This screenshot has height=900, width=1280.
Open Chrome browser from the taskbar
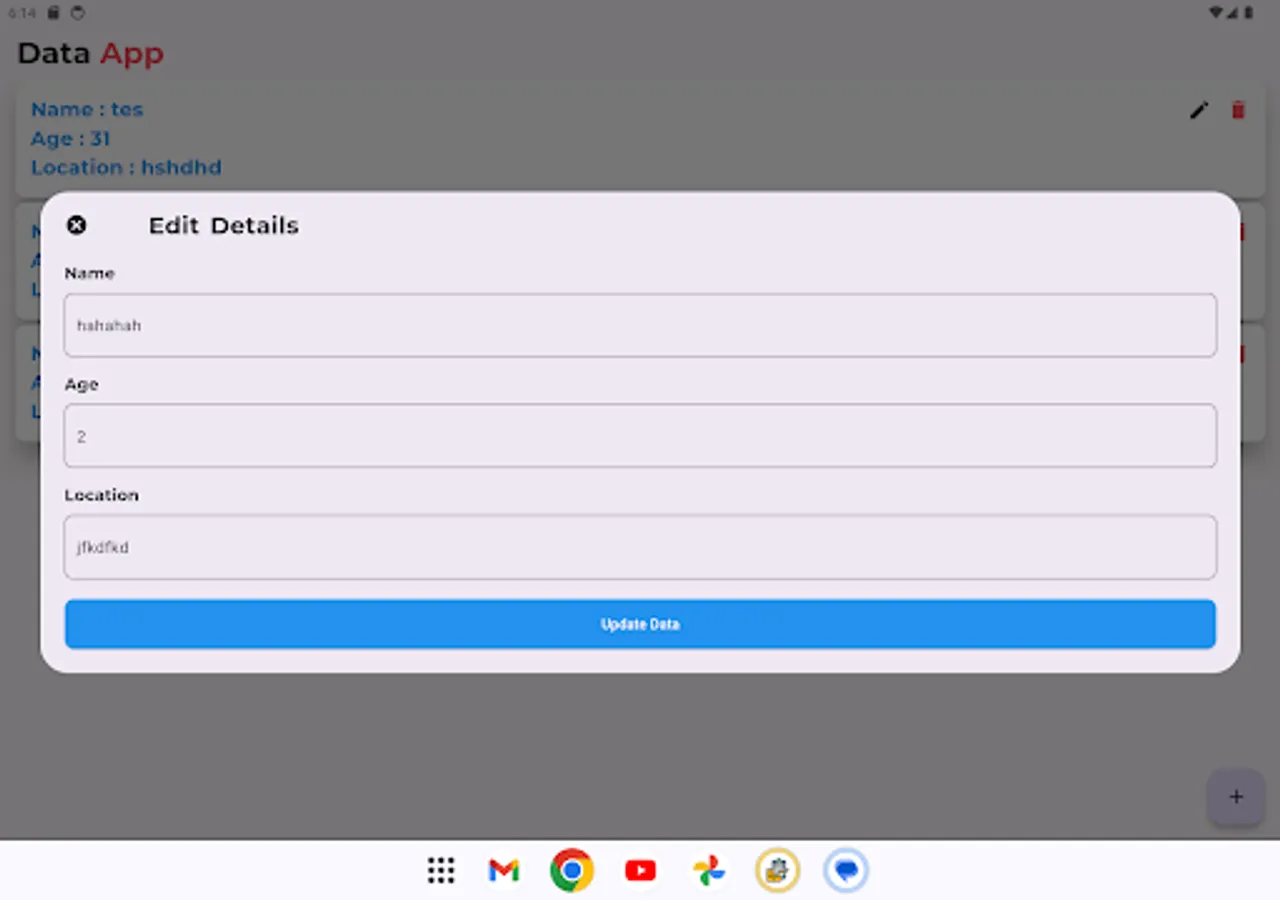(x=571, y=870)
